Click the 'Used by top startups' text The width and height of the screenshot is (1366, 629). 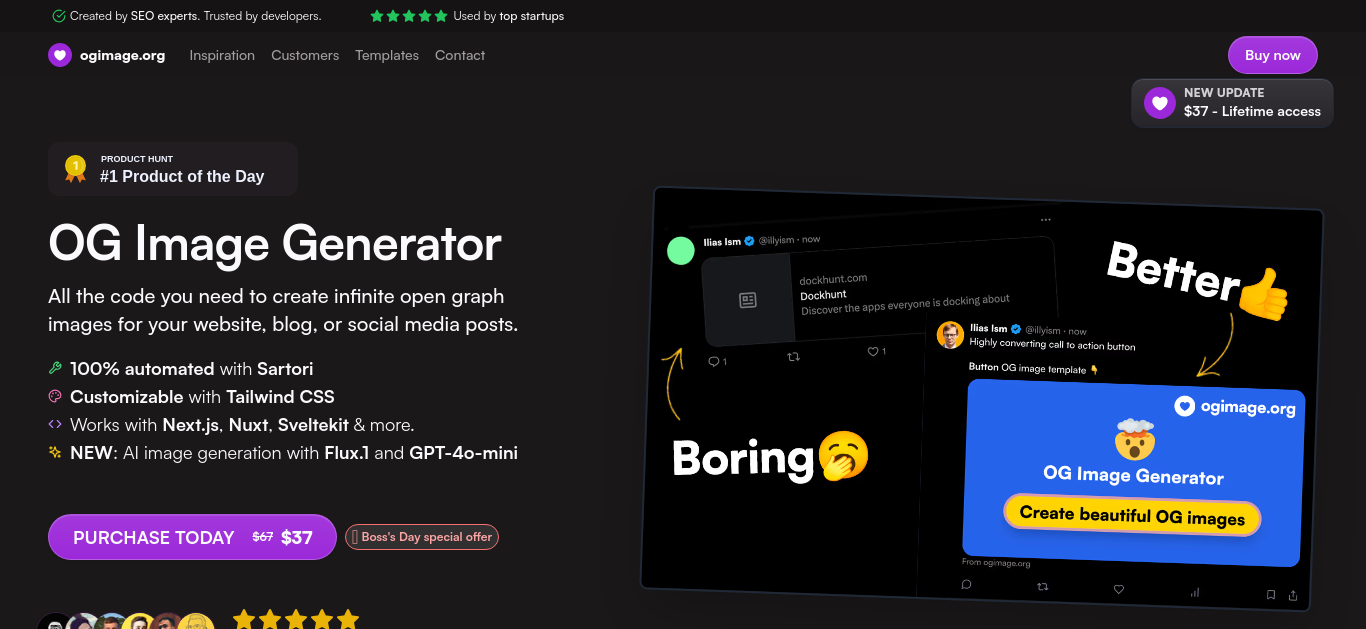pyautogui.click(x=509, y=16)
